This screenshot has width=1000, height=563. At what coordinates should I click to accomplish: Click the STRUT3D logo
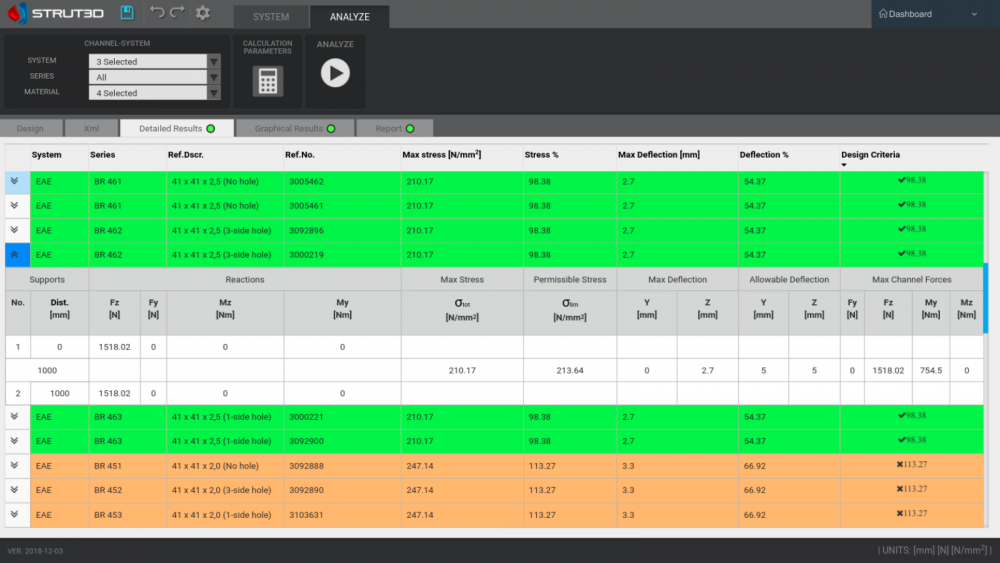(55, 13)
